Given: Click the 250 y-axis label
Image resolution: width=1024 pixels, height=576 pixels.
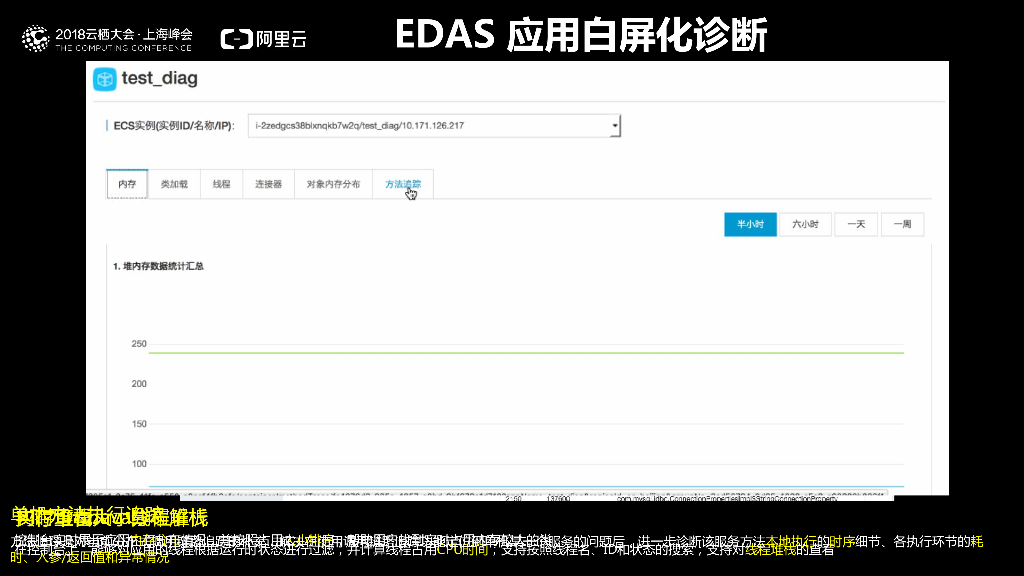Looking at the screenshot, I should coord(139,344).
